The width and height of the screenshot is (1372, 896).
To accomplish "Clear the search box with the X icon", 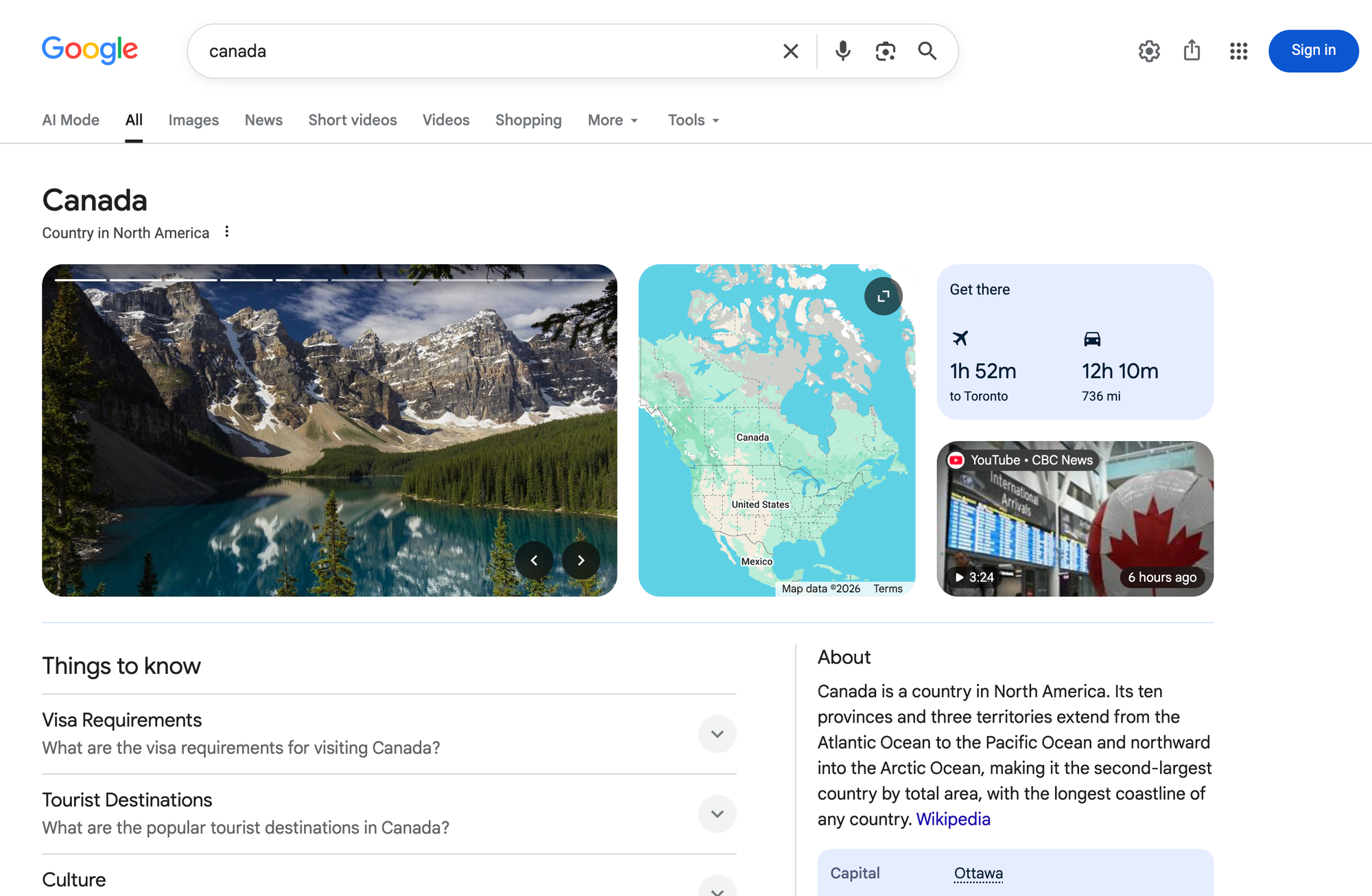I will [790, 51].
